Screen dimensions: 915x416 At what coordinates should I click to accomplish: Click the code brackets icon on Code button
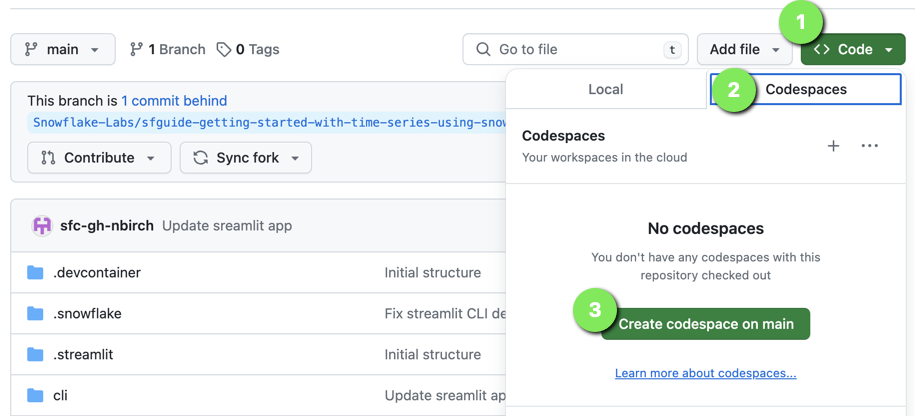coord(822,50)
